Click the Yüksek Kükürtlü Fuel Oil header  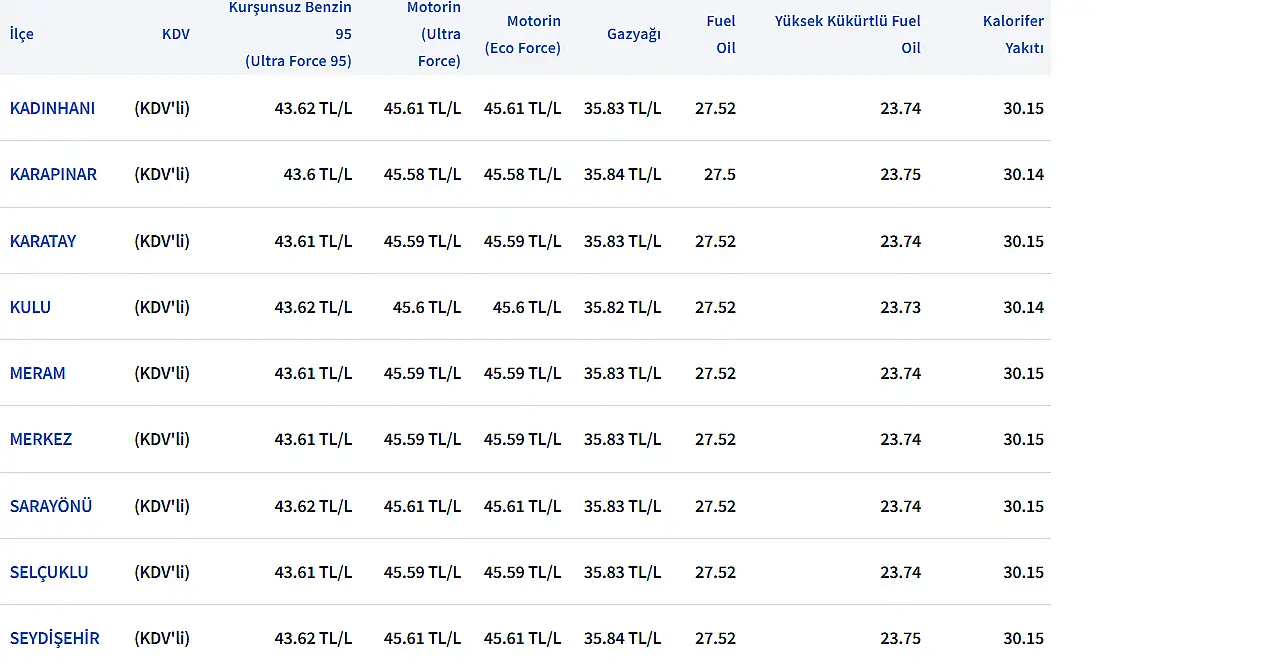tap(848, 34)
